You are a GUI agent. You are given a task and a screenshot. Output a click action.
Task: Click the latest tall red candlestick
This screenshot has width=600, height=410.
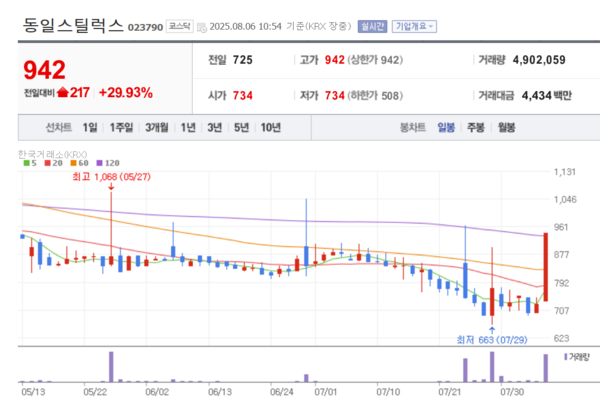(546, 267)
